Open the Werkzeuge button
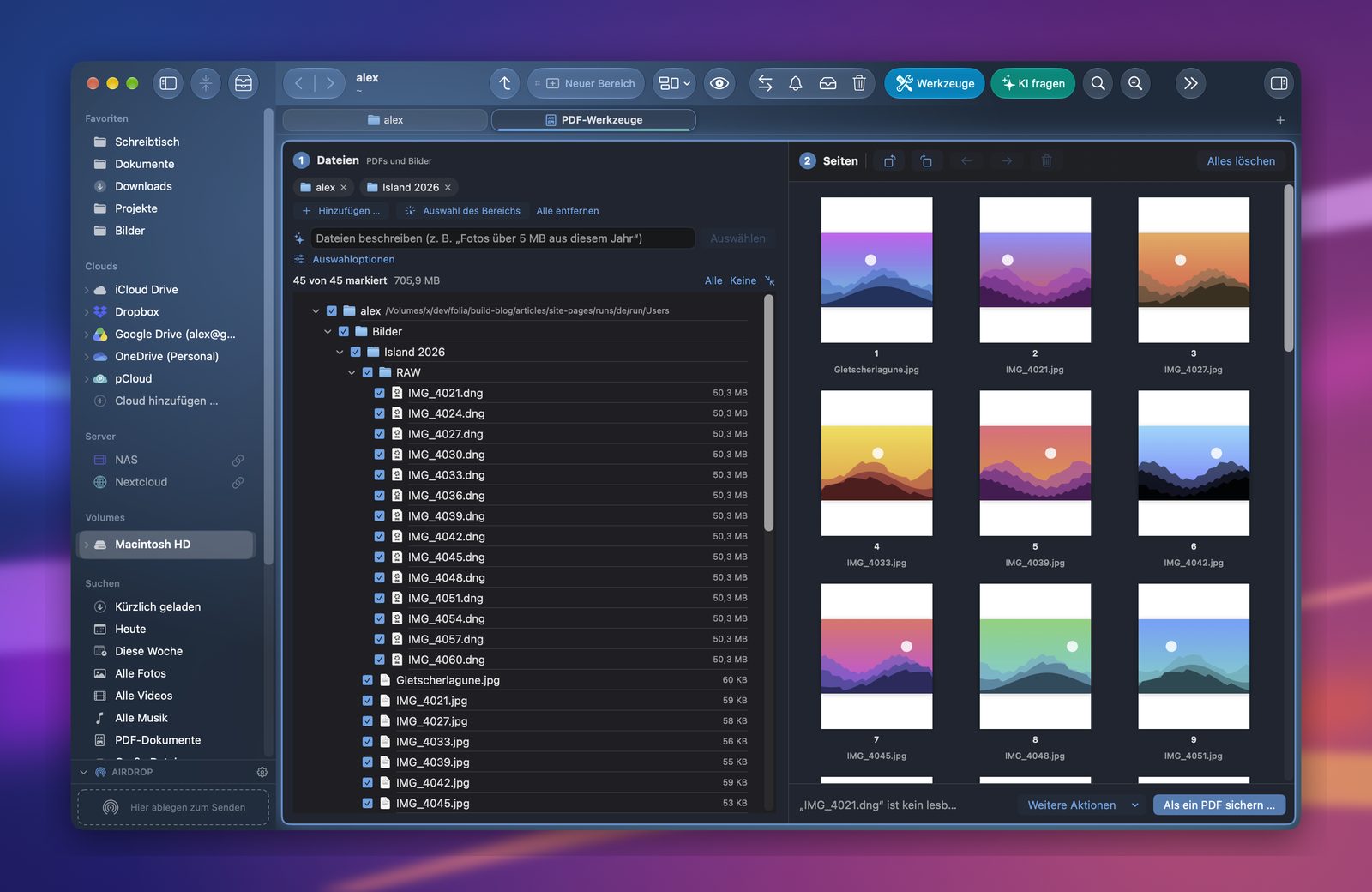The height and width of the screenshot is (892, 1372). coord(935,83)
